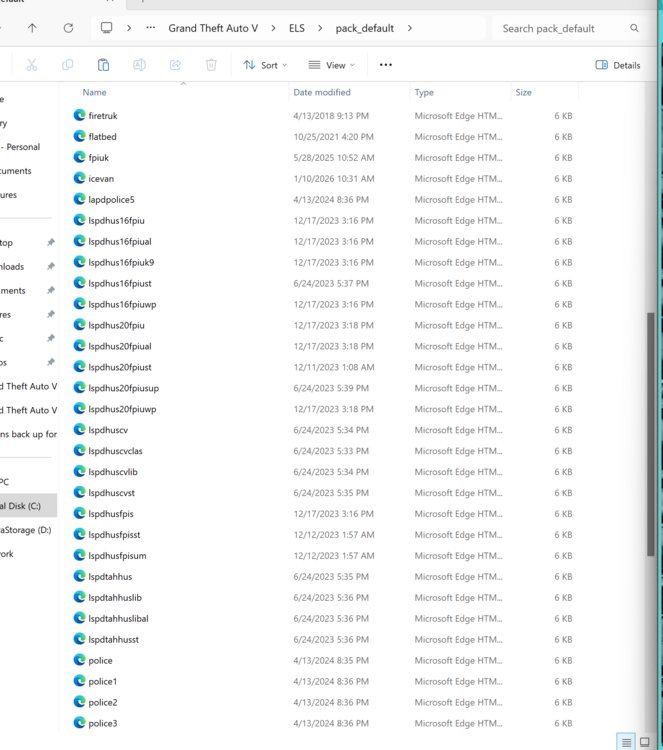This screenshot has width=663, height=750.
Task: Click the Copy icon in toolbar
Action: (67, 65)
